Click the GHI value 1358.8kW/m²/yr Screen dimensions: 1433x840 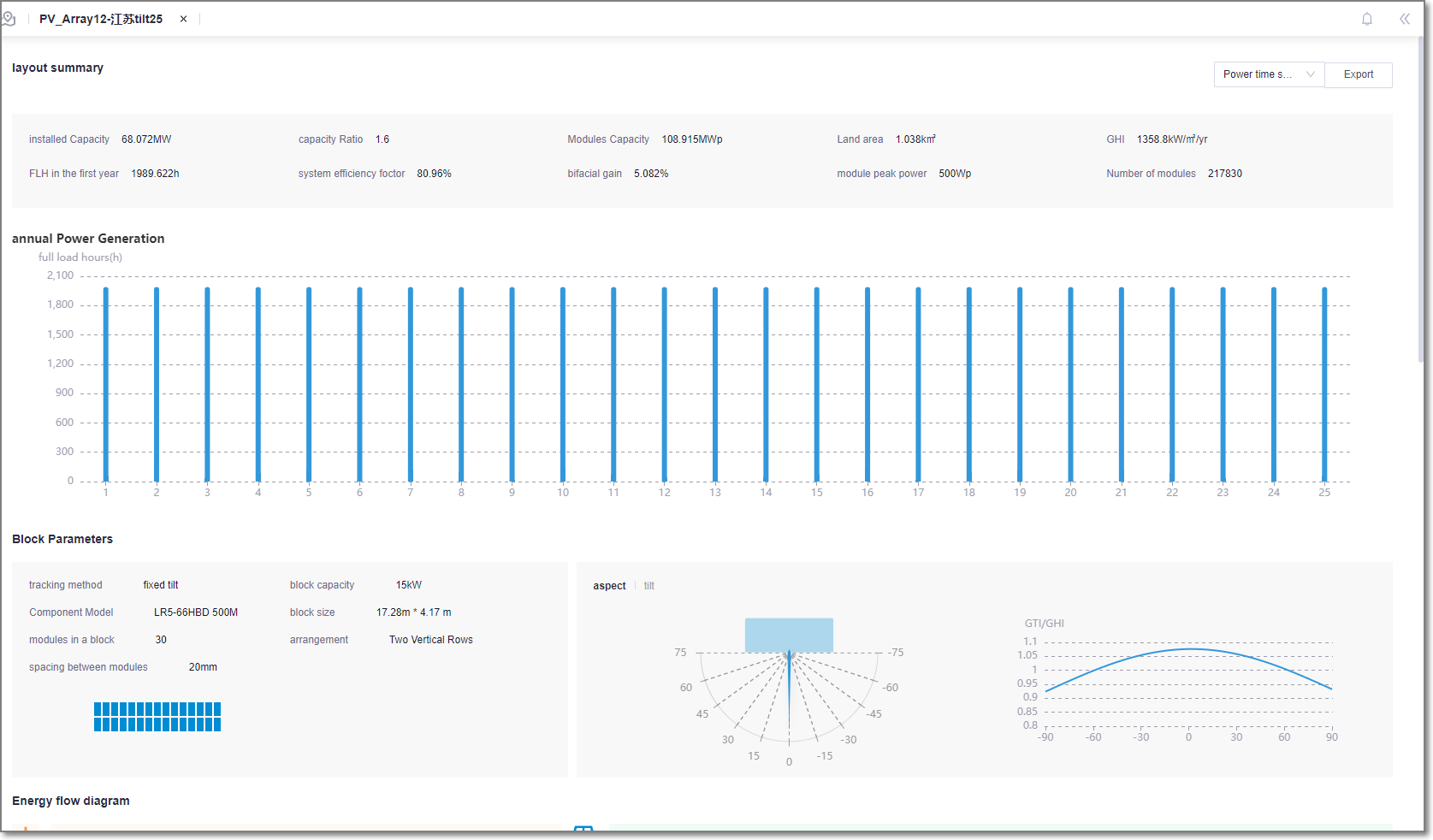click(1172, 139)
